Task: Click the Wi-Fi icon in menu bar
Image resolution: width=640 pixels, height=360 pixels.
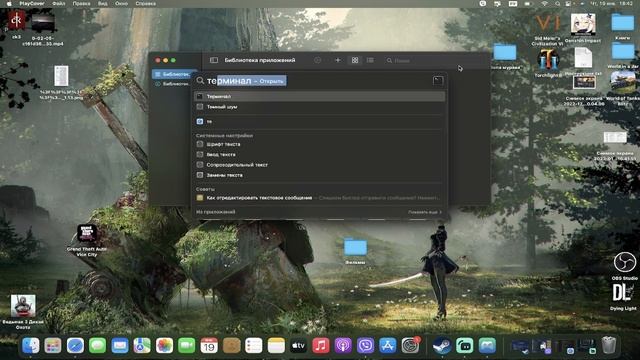Action: click(x=544, y=4)
